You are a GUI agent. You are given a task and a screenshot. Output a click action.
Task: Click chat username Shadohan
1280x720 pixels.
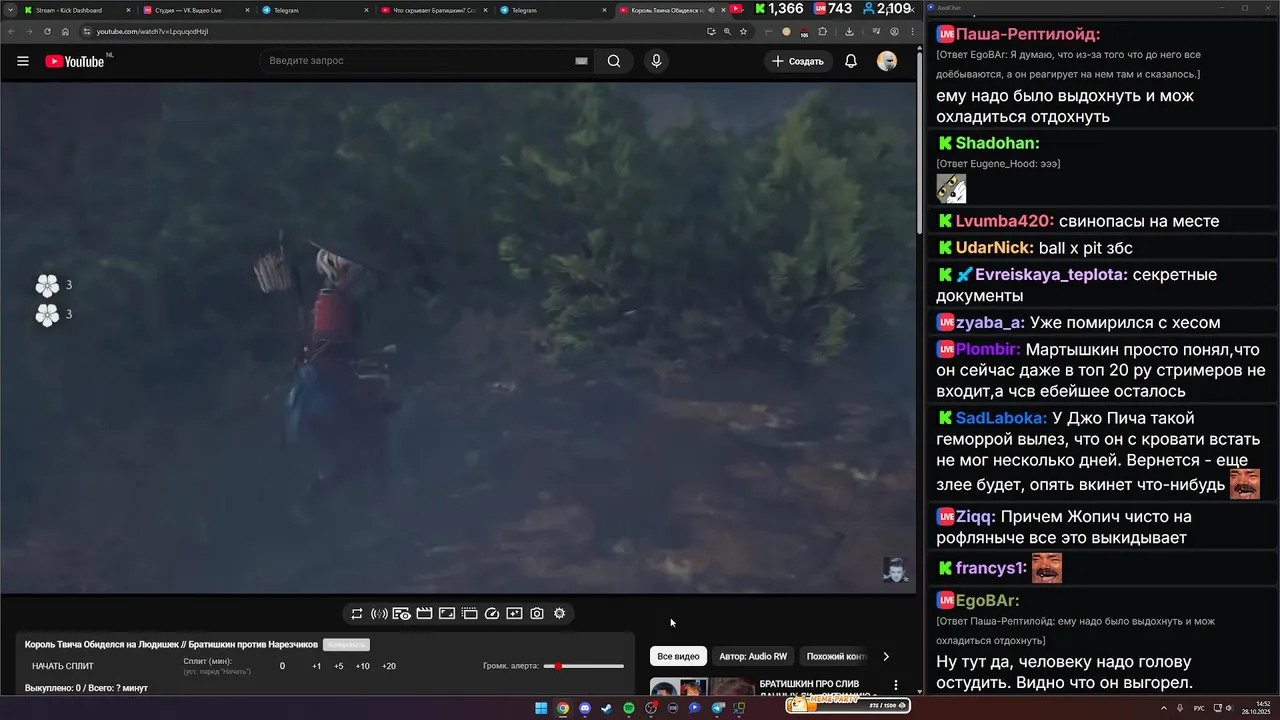coord(997,143)
